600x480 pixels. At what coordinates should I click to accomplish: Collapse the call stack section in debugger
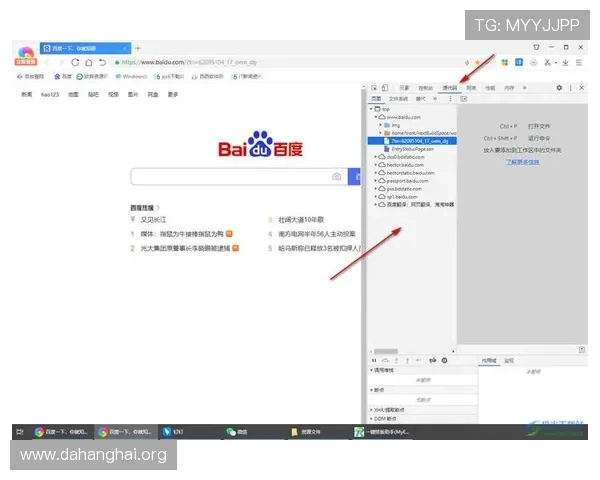pyautogui.click(x=372, y=370)
